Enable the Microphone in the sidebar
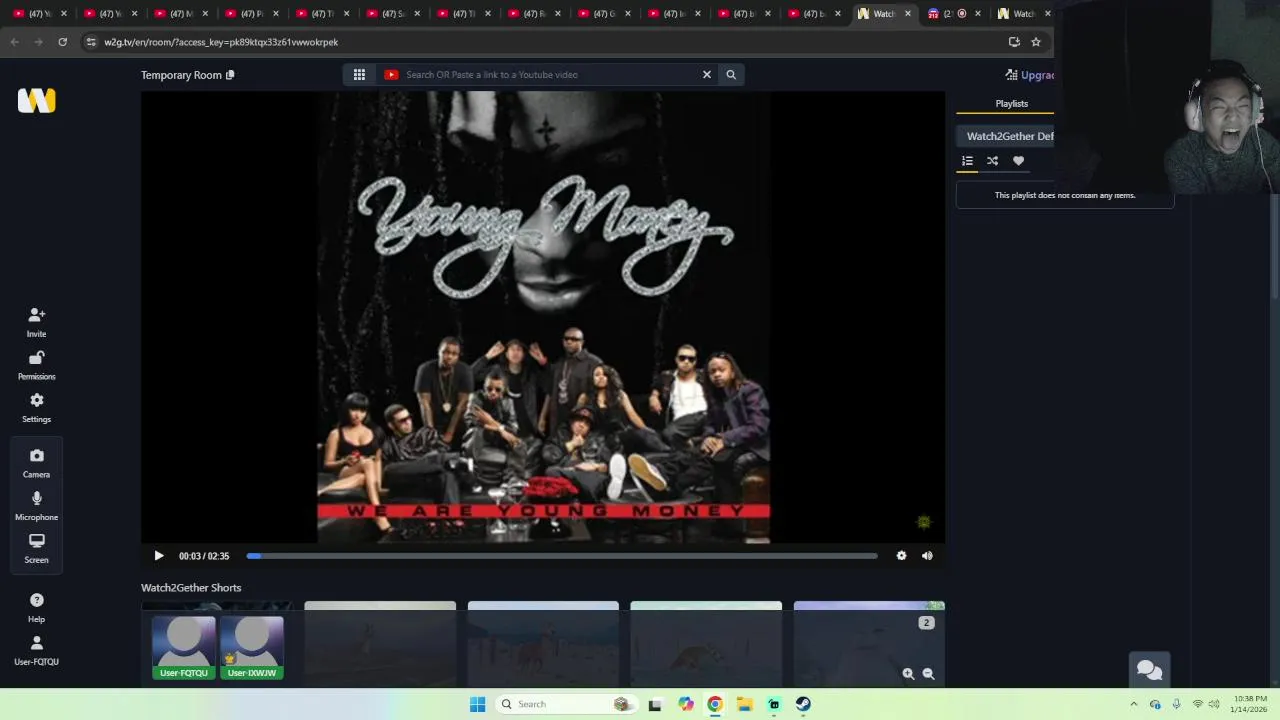This screenshot has height=720, width=1280. (x=36, y=506)
